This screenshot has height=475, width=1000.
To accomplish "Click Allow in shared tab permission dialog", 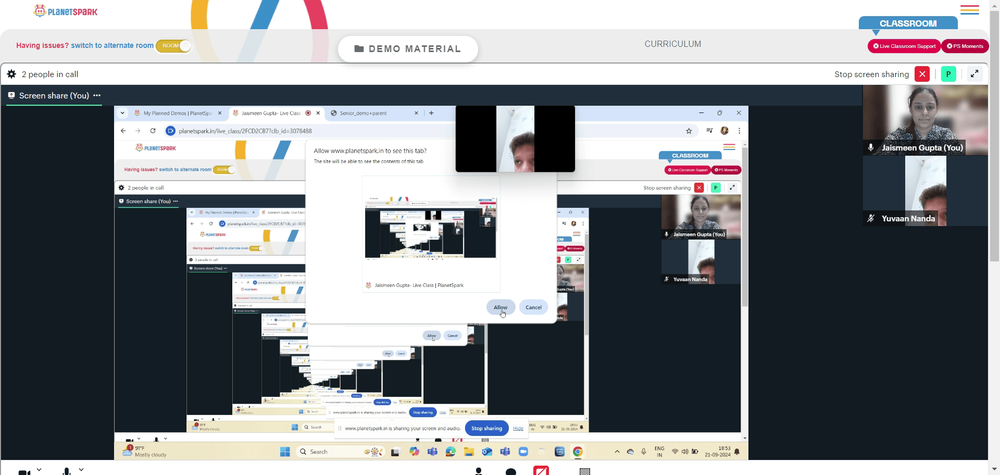I will point(501,307).
